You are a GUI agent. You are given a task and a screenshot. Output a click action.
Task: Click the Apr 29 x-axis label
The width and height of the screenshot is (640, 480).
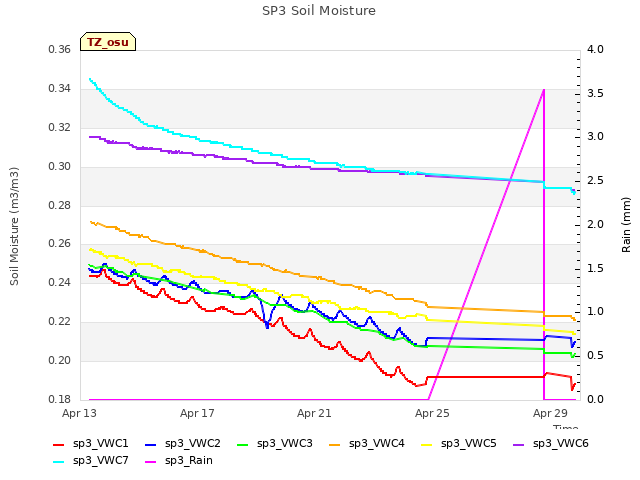(x=550, y=413)
